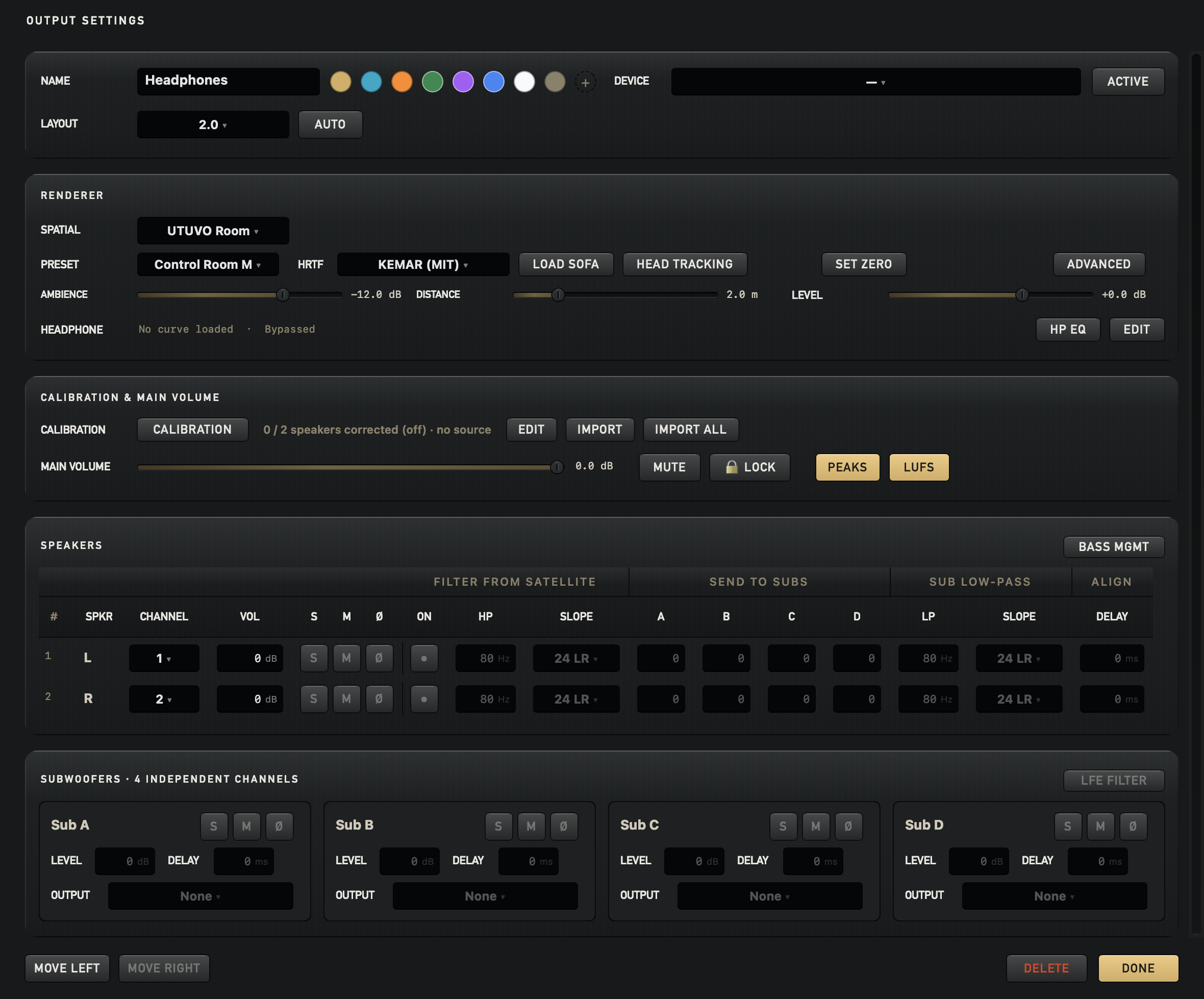Toggle MUTE on main volume
1204x999 pixels.
669,467
